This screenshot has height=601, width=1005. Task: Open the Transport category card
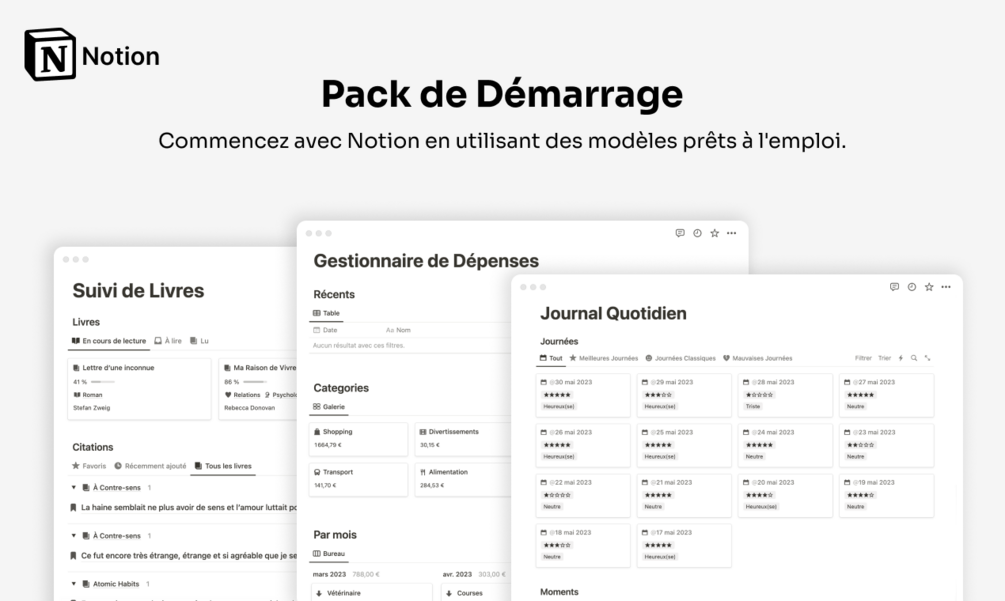point(358,479)
